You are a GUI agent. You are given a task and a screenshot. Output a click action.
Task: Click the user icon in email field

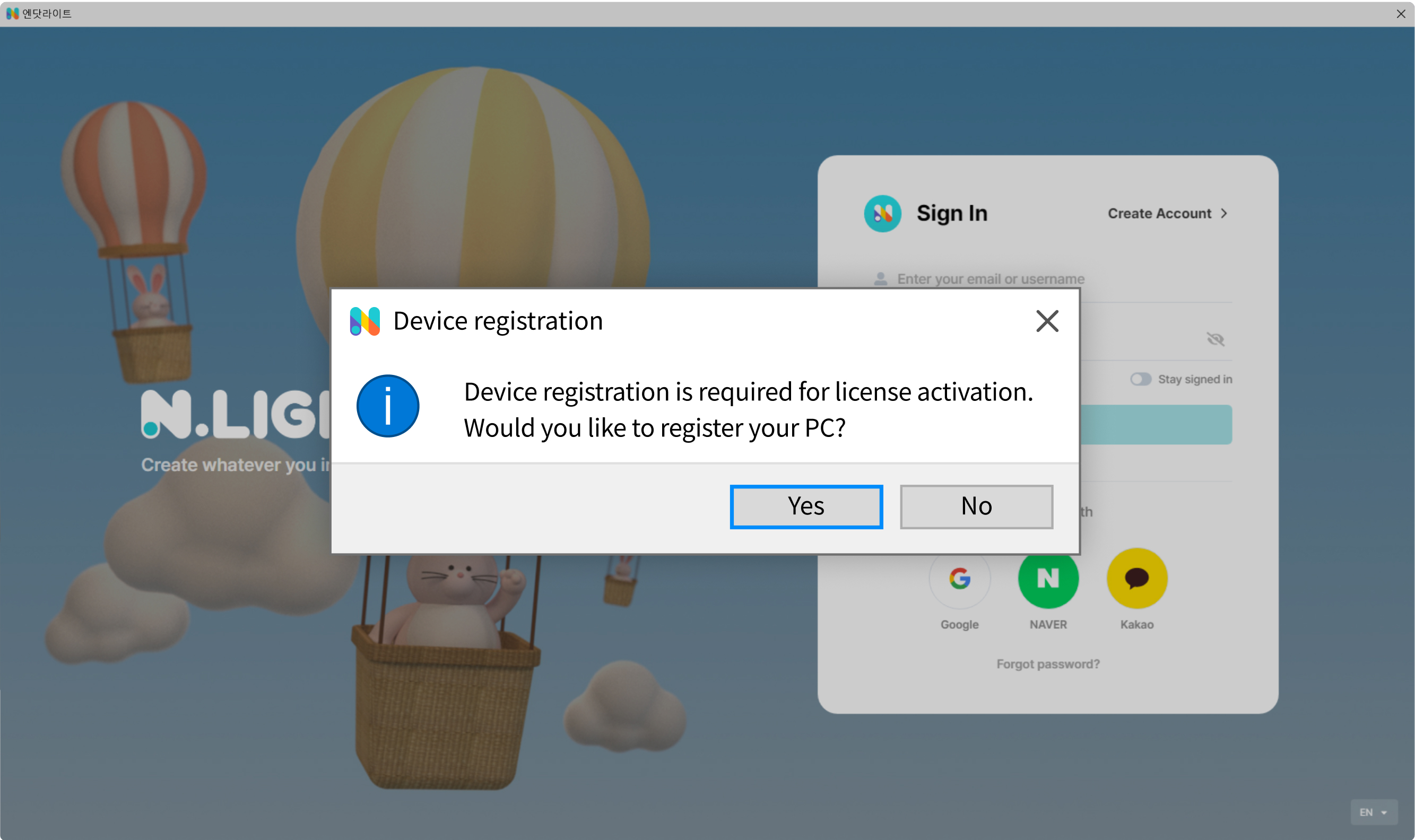[880, 279]
